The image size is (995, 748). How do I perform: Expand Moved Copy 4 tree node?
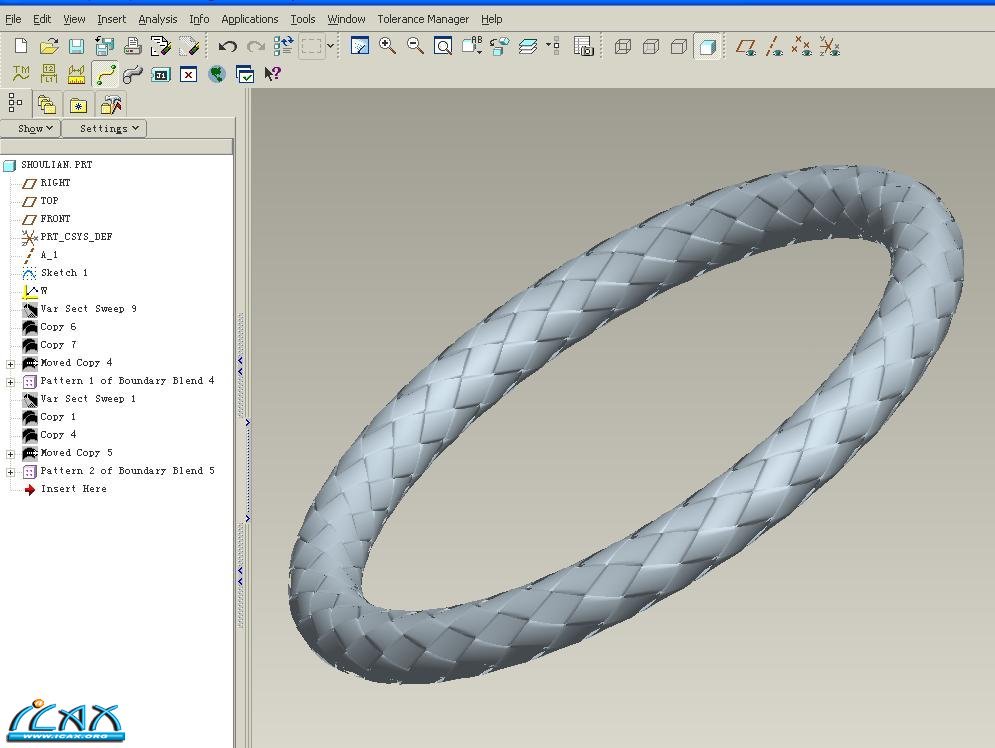[11, 364]
